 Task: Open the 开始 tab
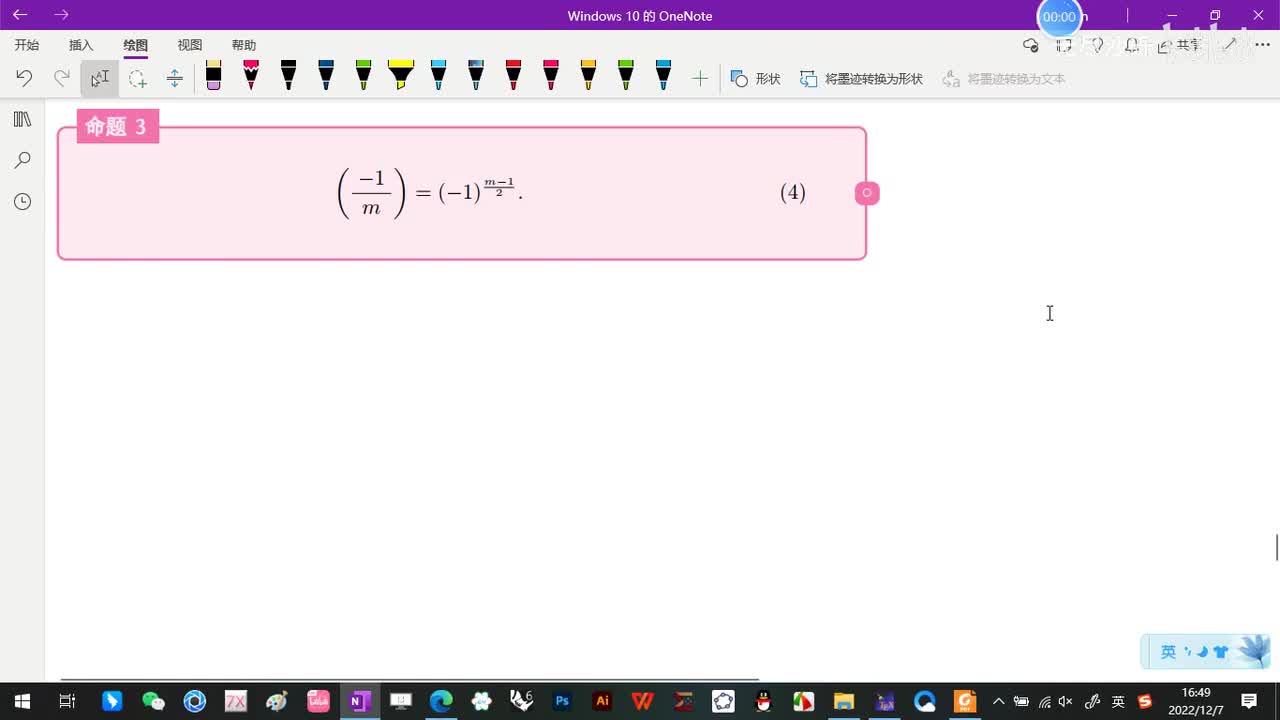pos(27,45)
